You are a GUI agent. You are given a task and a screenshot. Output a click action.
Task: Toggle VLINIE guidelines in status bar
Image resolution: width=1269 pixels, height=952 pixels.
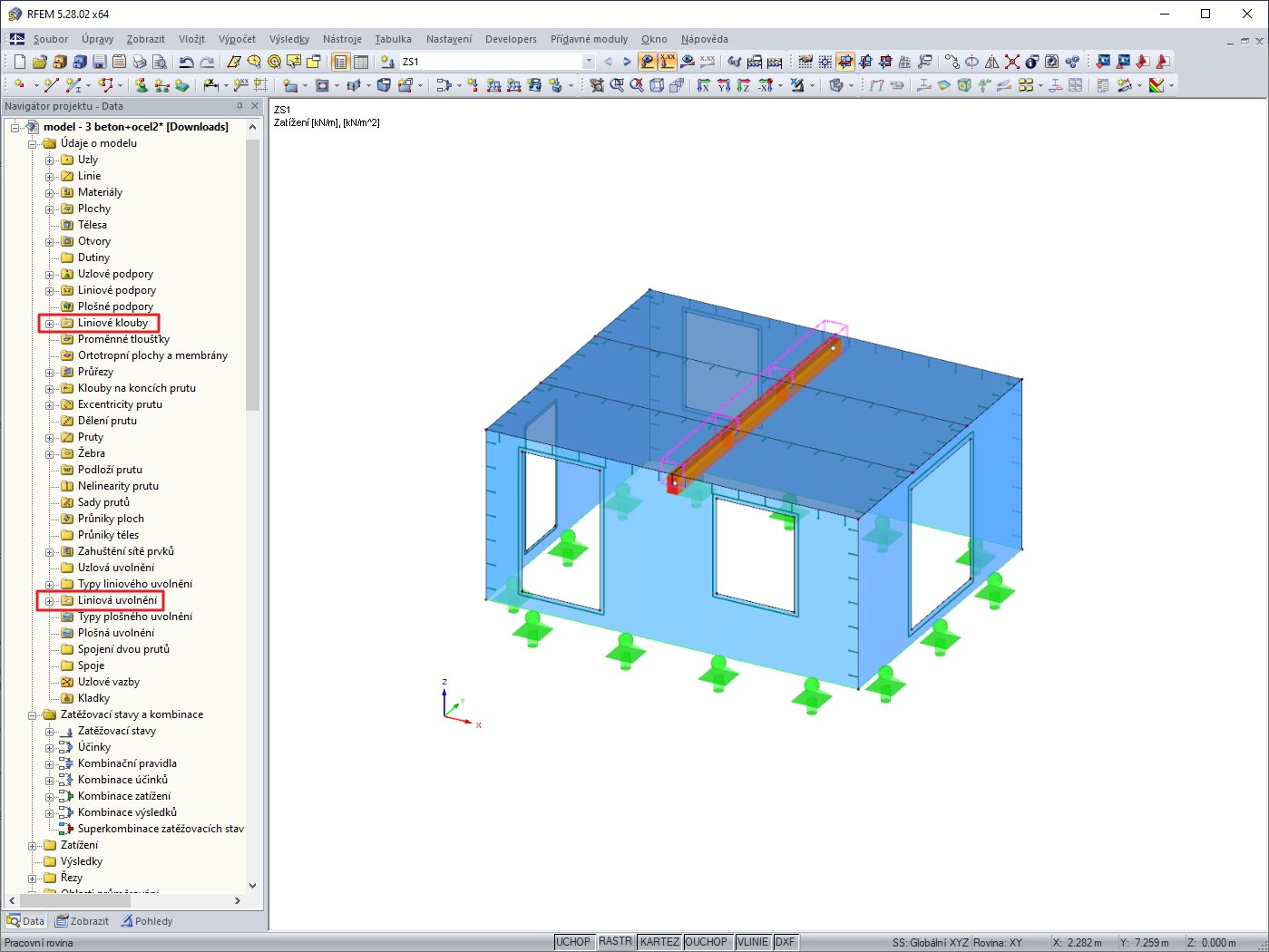[x=753, y=942]
